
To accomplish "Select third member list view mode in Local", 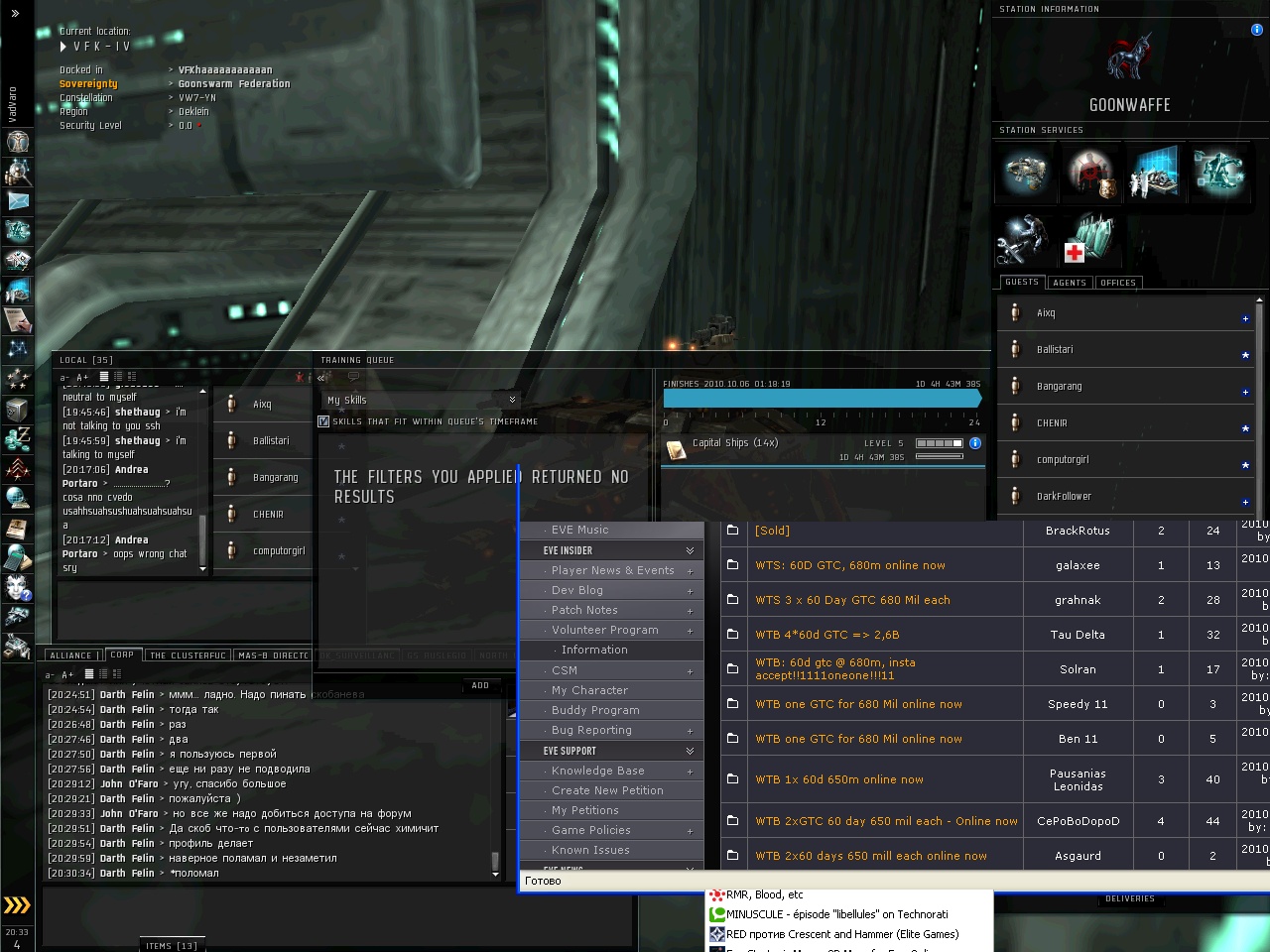I will [x=131, y=377].
